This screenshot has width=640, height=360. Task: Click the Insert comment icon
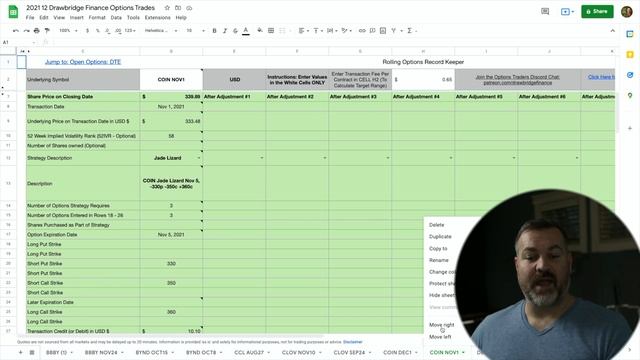[x=372, y=31]
